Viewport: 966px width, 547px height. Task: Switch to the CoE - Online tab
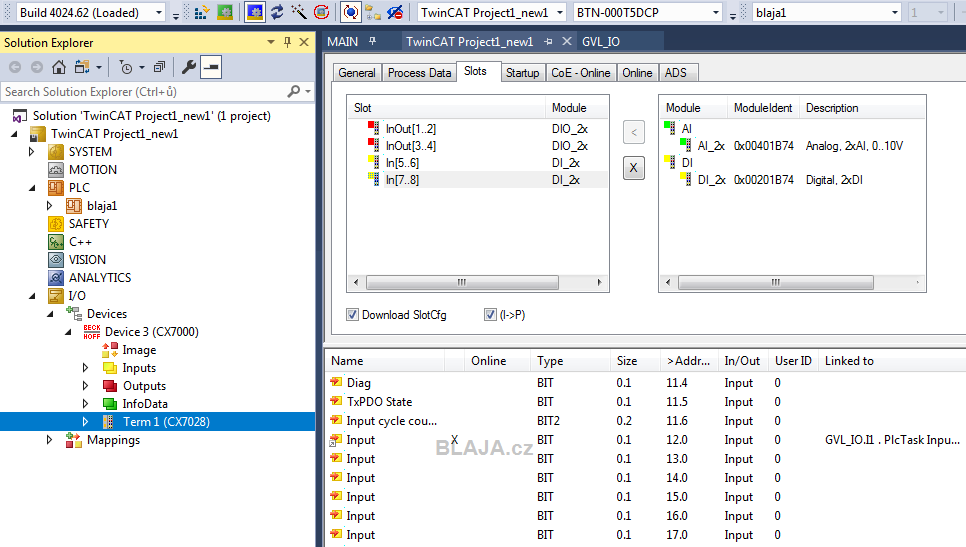[580, 73]
